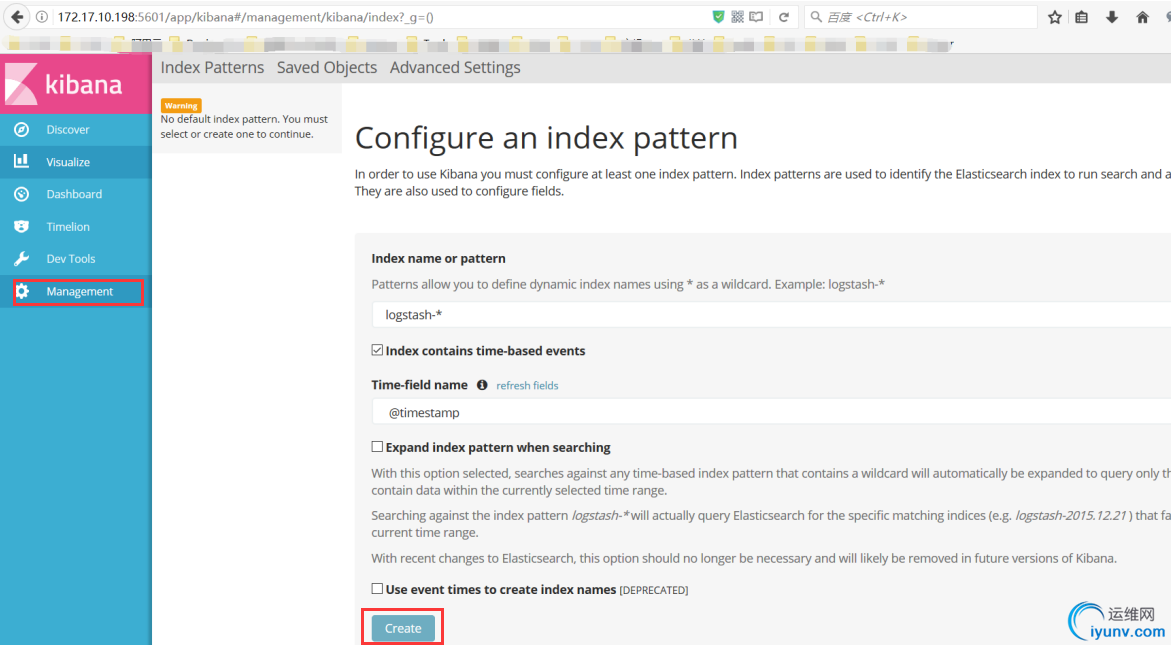Open the Time-field name @timestamp dropdown
The image size is (1171, 648).
tap(771, 412)
